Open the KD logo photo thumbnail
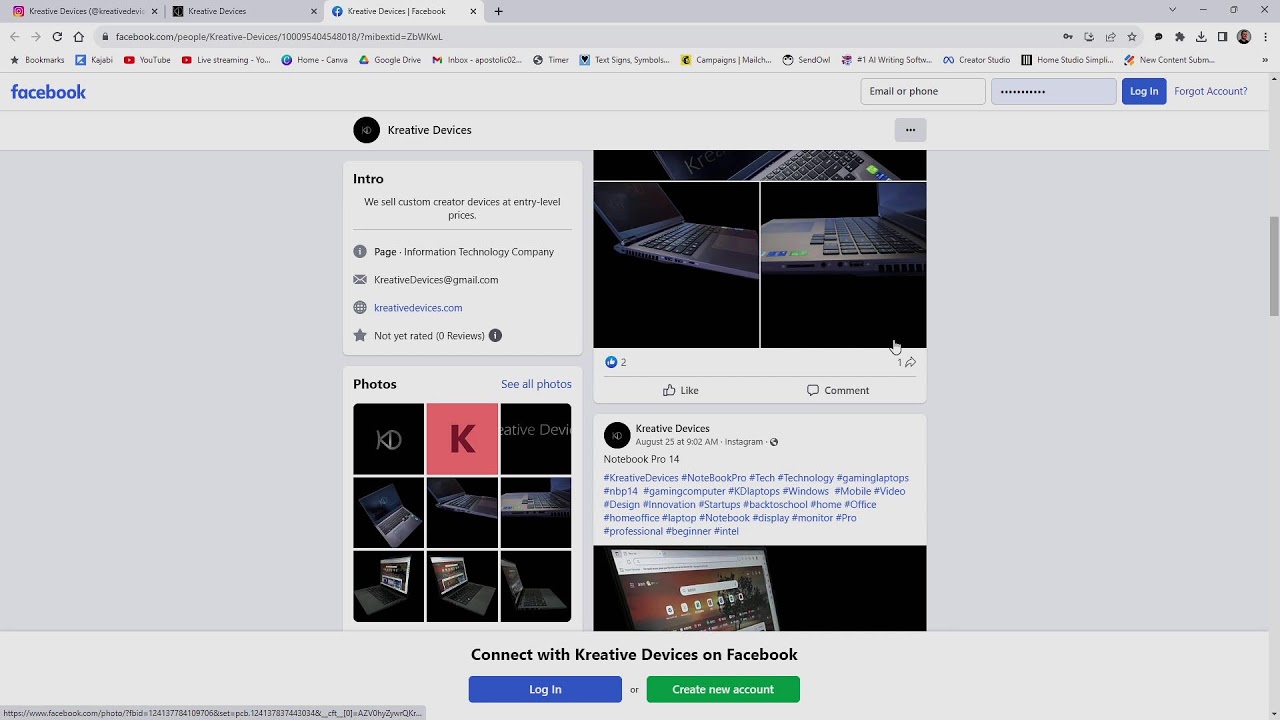This screenshot has width=1280, height=720. click(x=388, y=439)
